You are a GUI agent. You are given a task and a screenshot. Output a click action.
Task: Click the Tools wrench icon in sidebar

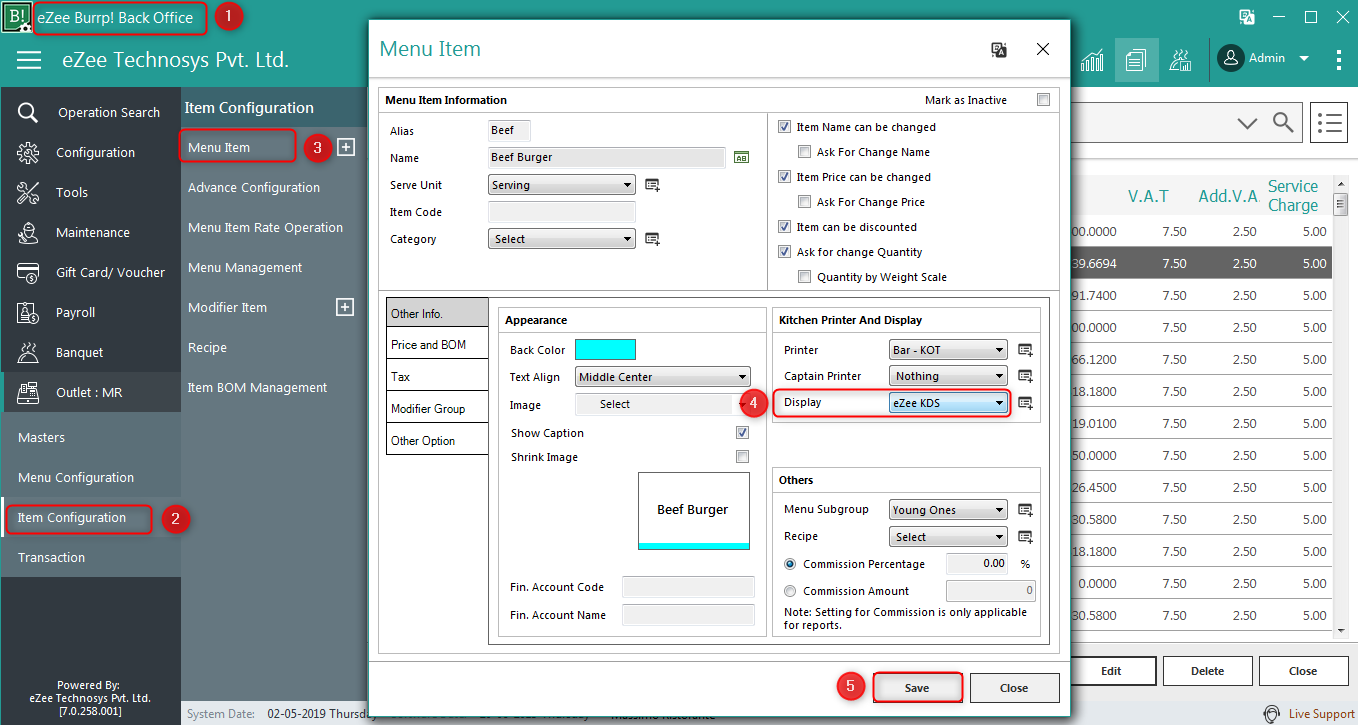coord(28,192)
